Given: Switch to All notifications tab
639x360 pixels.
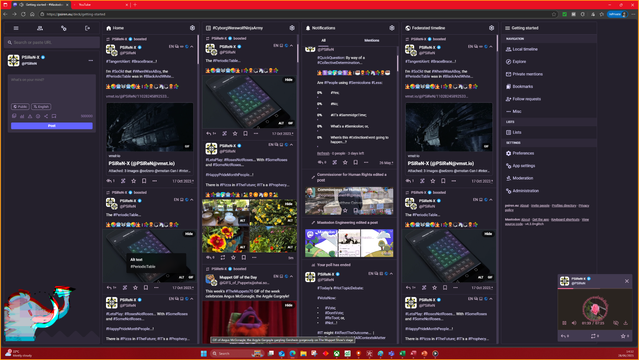Looking at the screenshot, I should pos(323,40).
